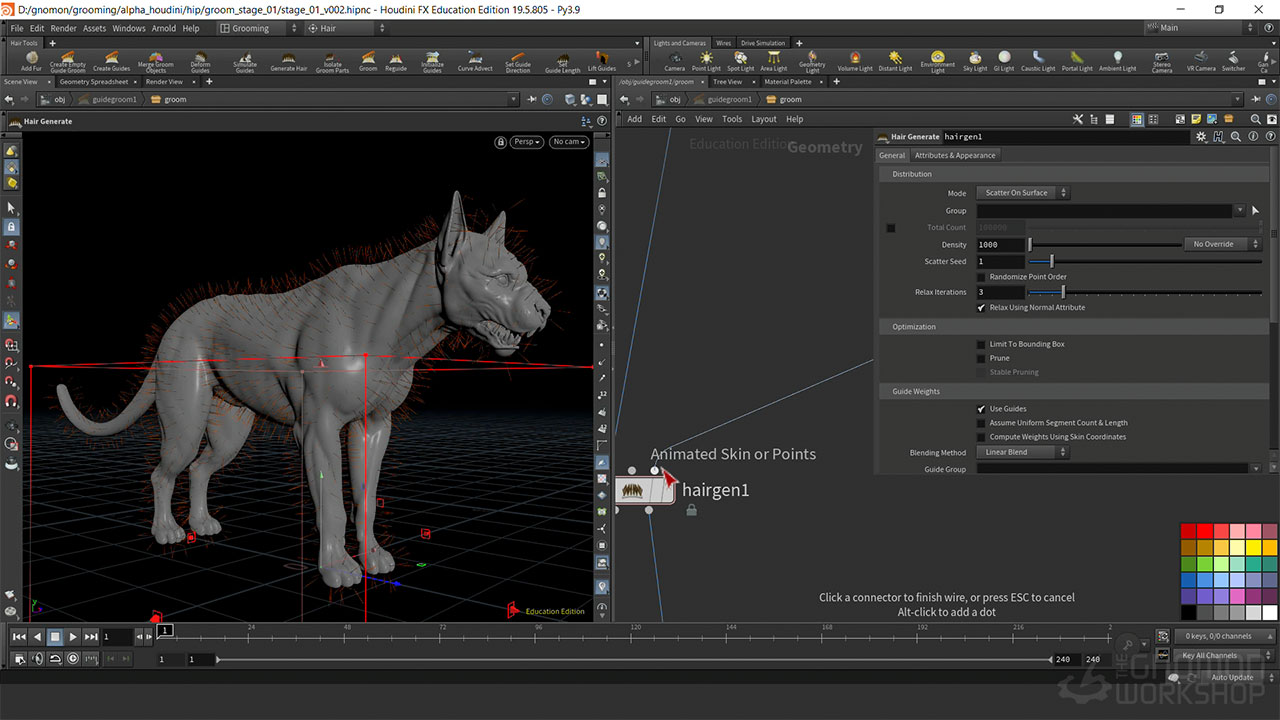Switch to Attributes & Appearance tab
This screenshot has width=1280, height=720.
click(x=955, y=155)
